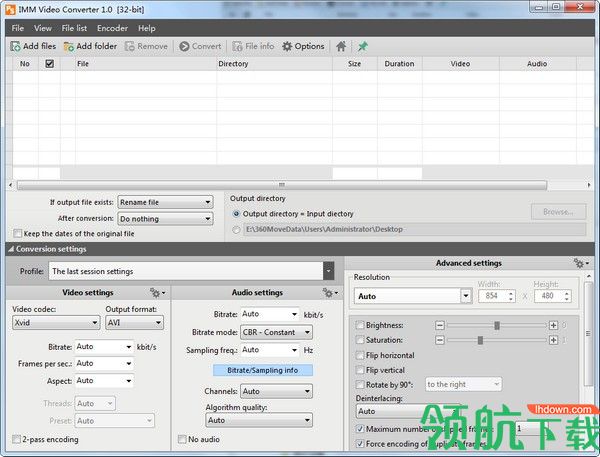Enable the Saturation checkbox
Viewport: 600px width, 457px height.
tap(360, 340)
